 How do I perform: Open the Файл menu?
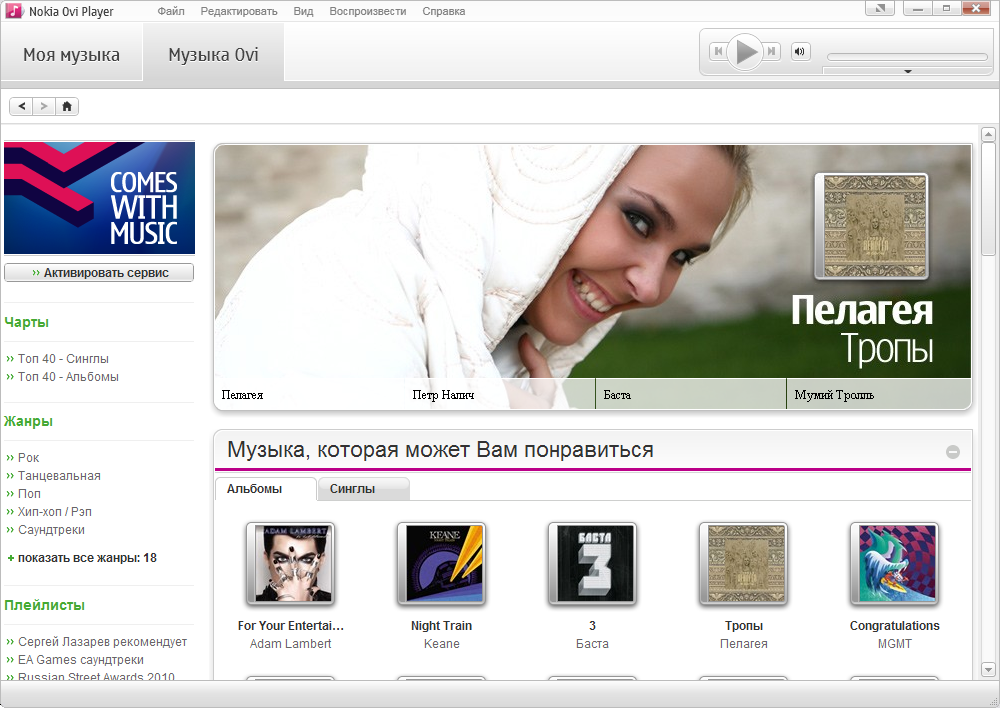(171, 12)
